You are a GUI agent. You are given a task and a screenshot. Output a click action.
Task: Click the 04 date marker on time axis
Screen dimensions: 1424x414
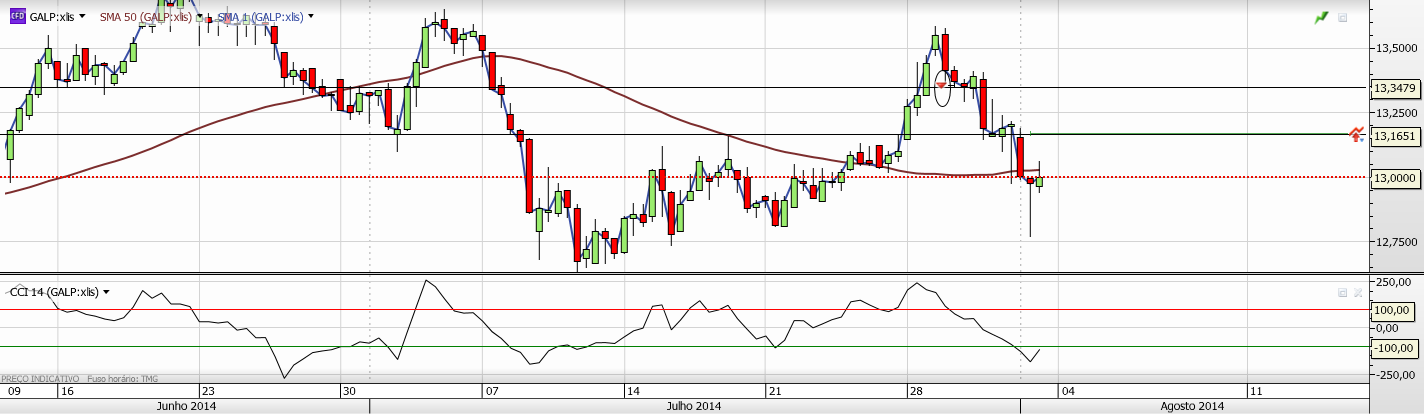coord(1068,390)
